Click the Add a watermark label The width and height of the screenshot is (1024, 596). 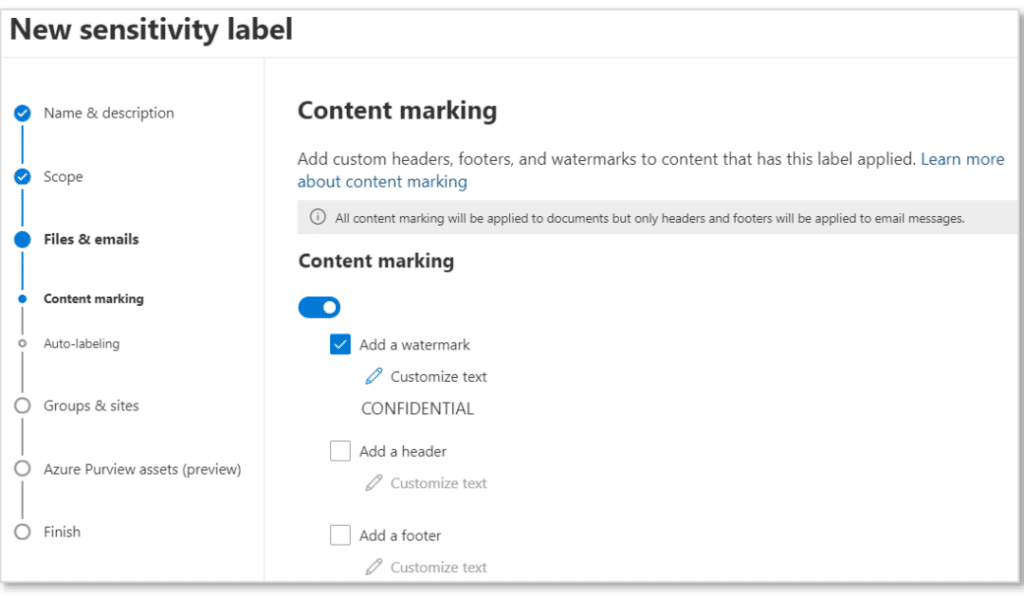coord(414,345)
